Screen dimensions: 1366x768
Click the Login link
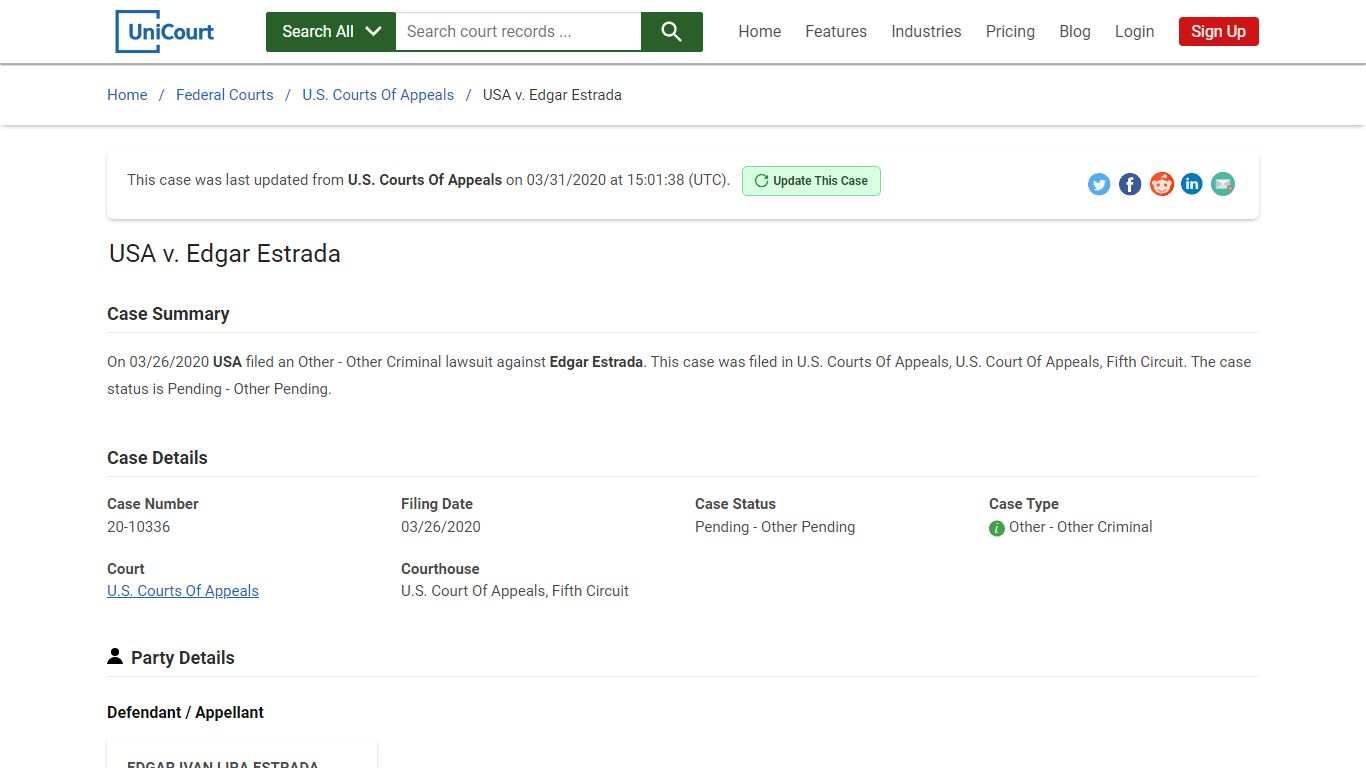[1135, 32]
